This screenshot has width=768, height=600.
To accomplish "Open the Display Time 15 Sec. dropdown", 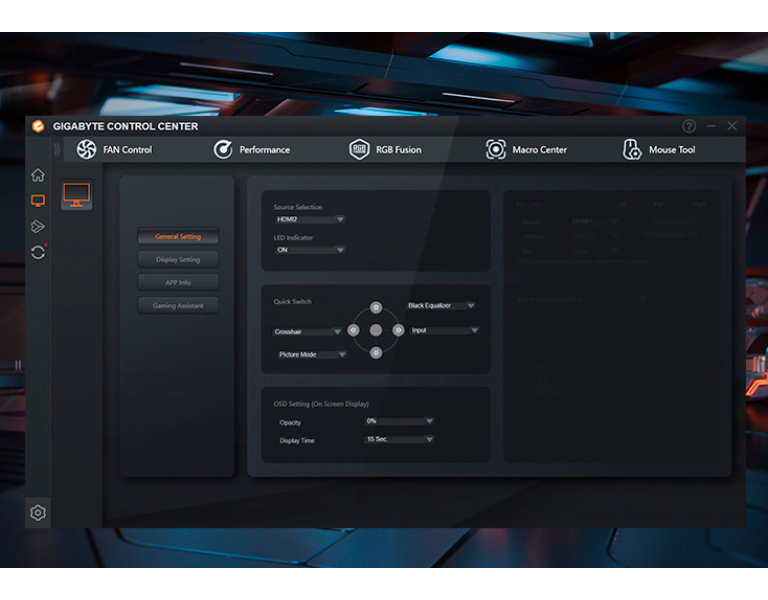I will coord(399,439).
